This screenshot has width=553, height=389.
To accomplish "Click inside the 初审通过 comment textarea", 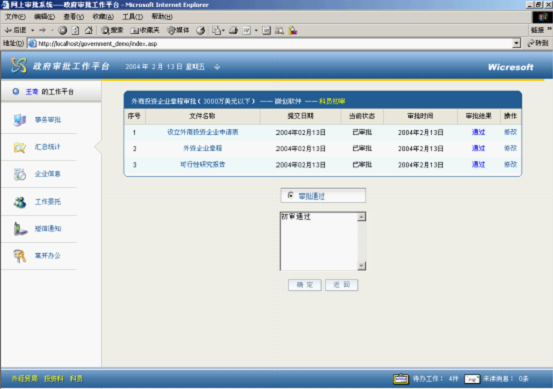I will (x=319, y=242).
